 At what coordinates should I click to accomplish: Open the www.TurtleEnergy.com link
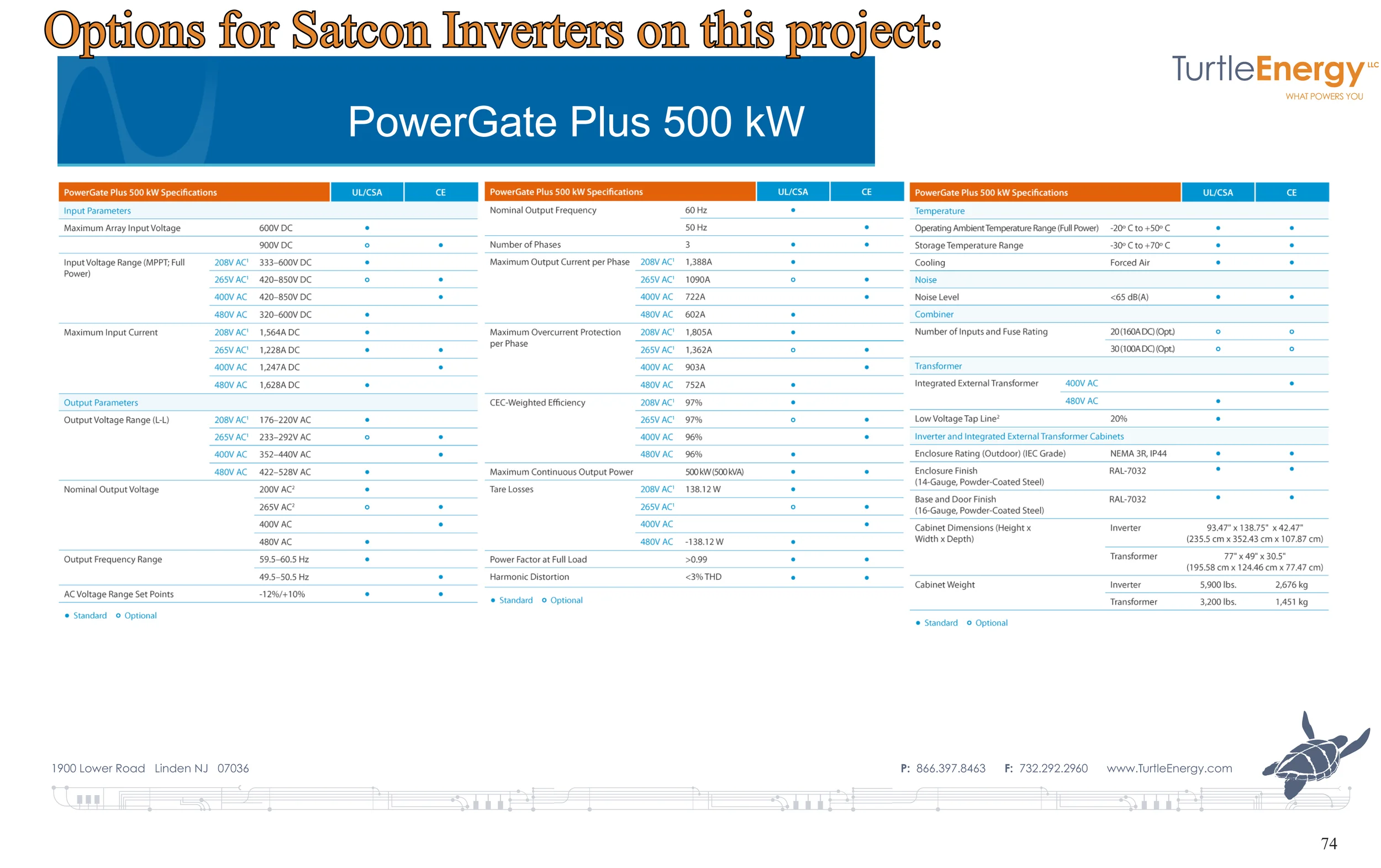click(1169, 768)
